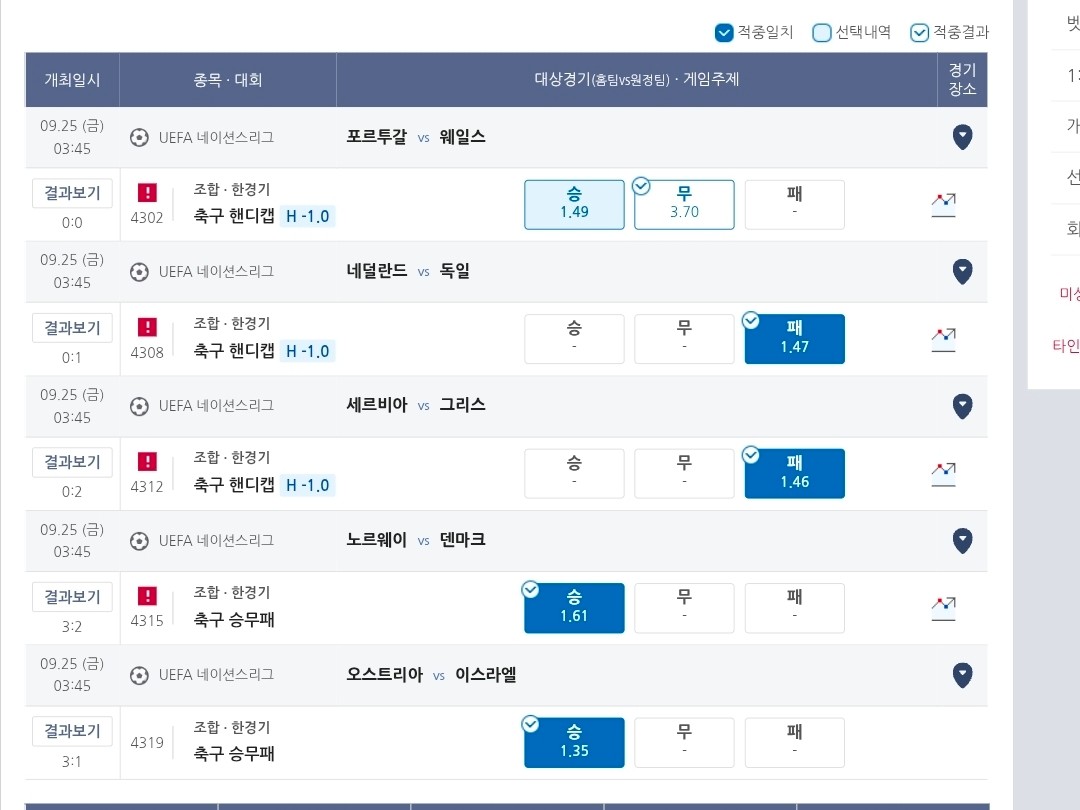View odds trend chart for game 4302

point(943,205)
